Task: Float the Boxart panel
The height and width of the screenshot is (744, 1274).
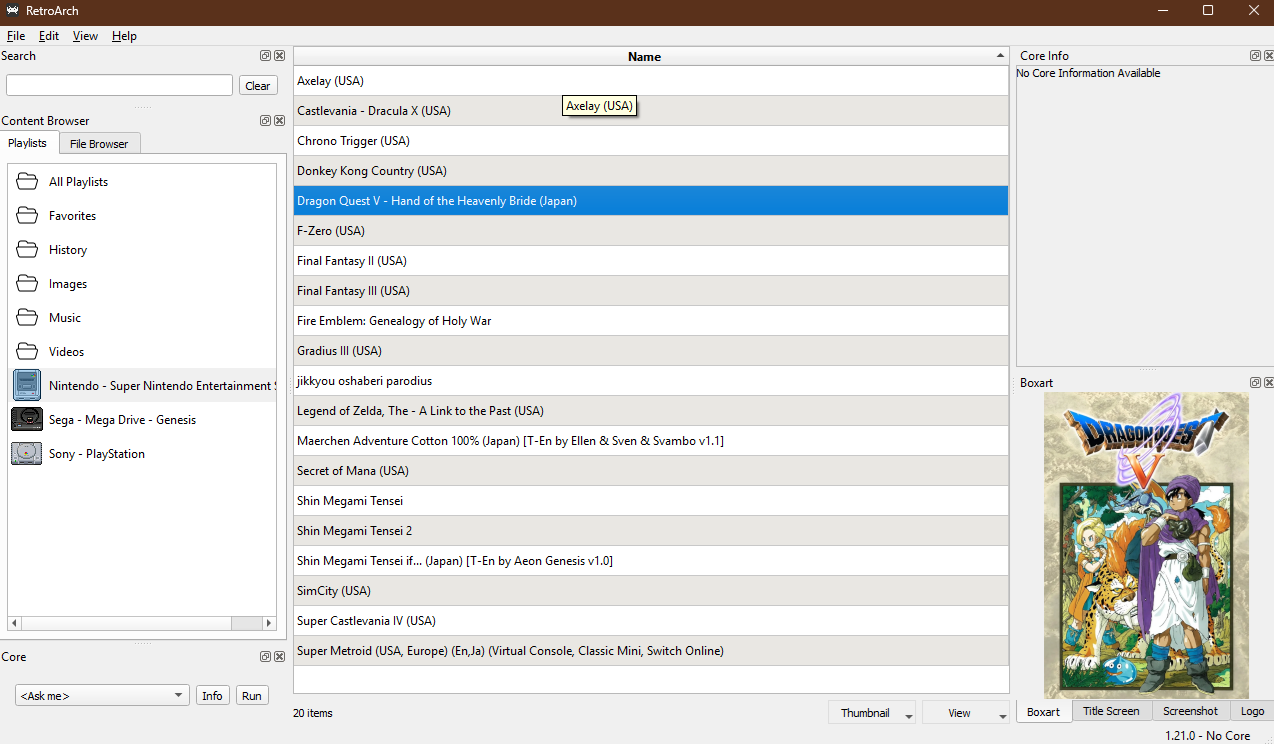Action: (1255, 383)
